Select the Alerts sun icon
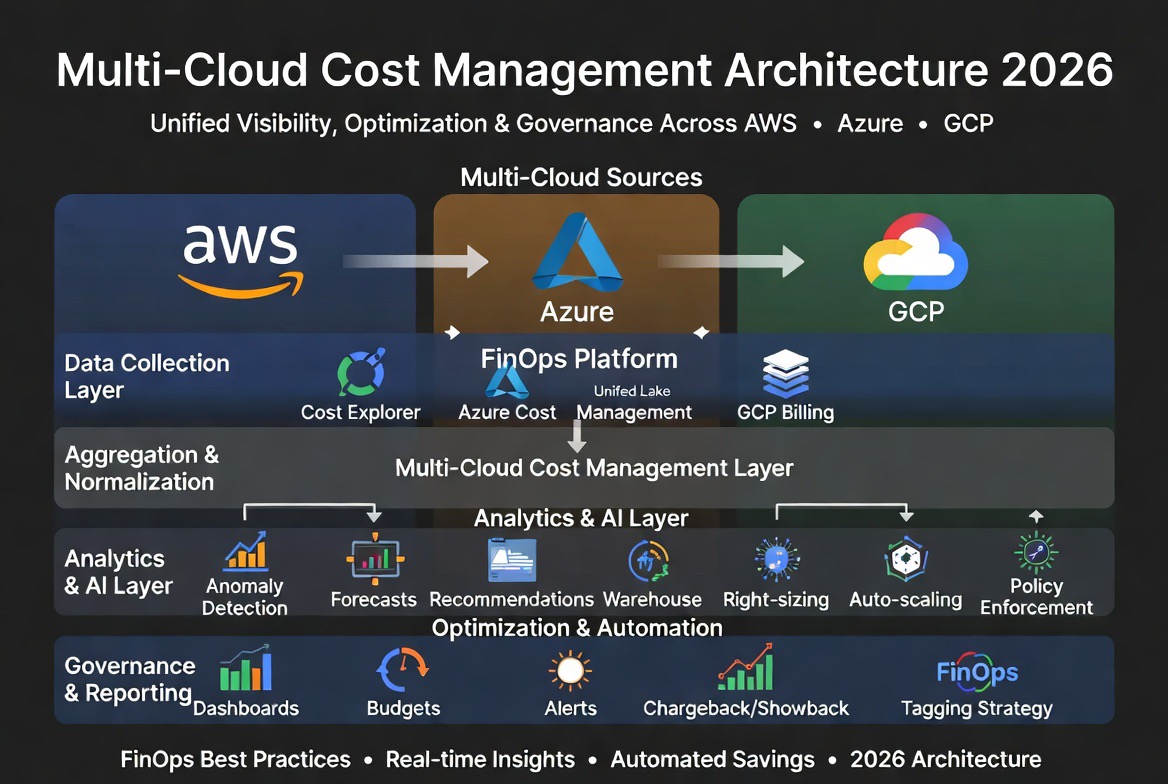The image size is (1168, 784). [571, 670]
